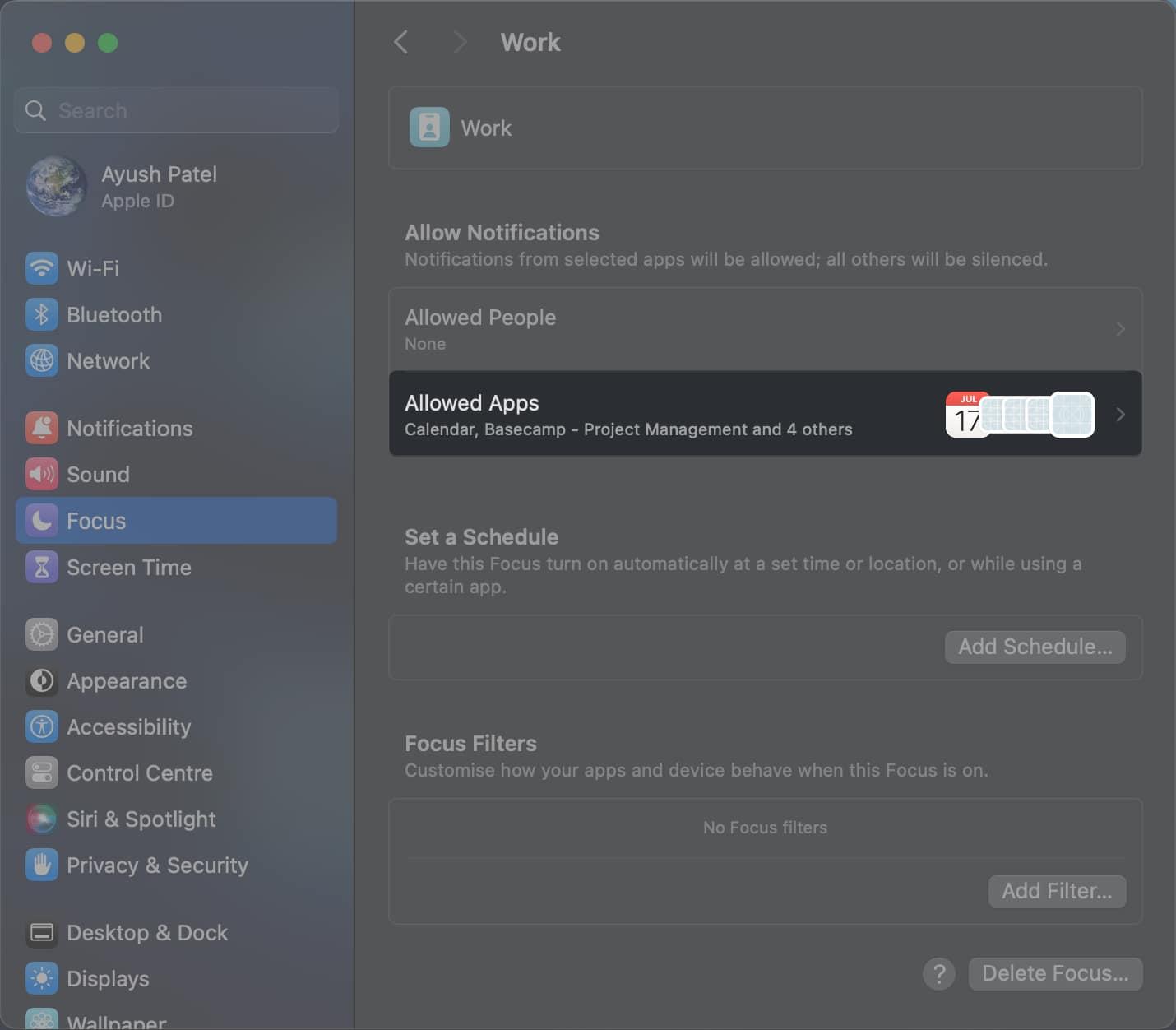Go back with the left arrow
The image size is (1176, 1030).
401,42
